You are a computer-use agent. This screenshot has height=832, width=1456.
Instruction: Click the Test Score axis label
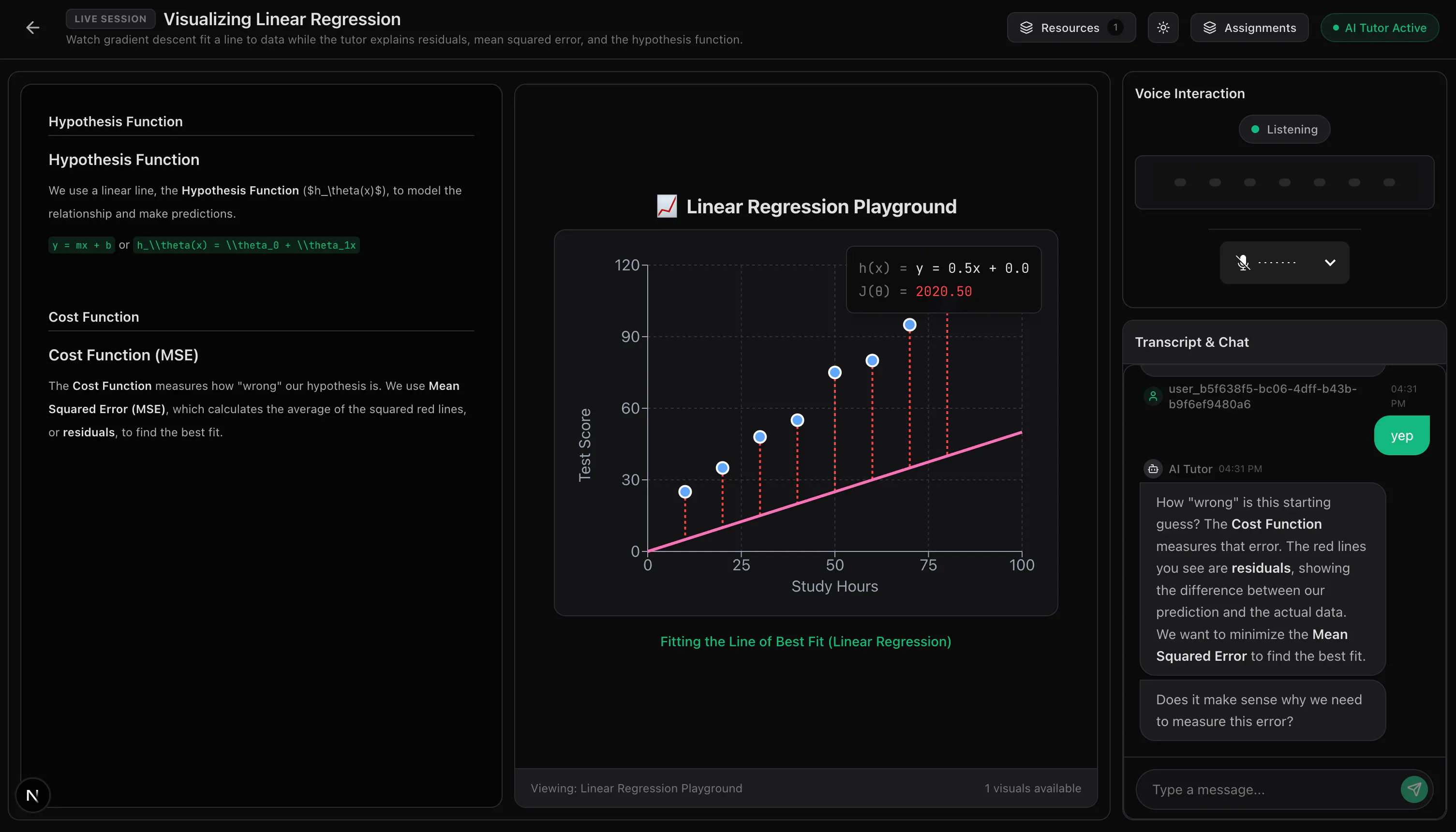click(584, 445)
